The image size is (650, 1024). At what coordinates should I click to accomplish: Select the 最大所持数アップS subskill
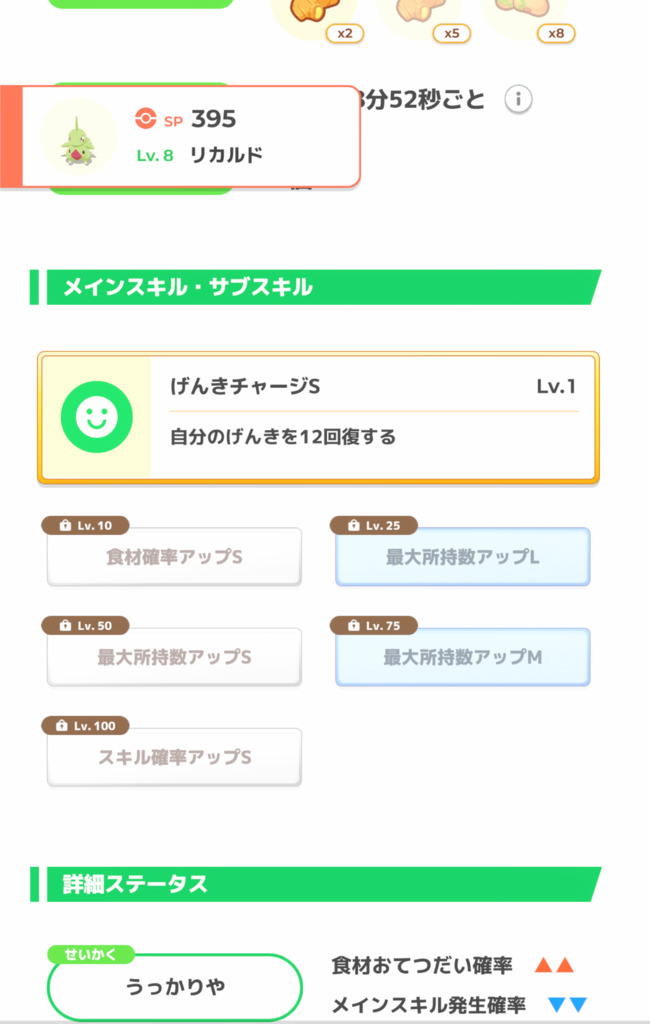174,657
